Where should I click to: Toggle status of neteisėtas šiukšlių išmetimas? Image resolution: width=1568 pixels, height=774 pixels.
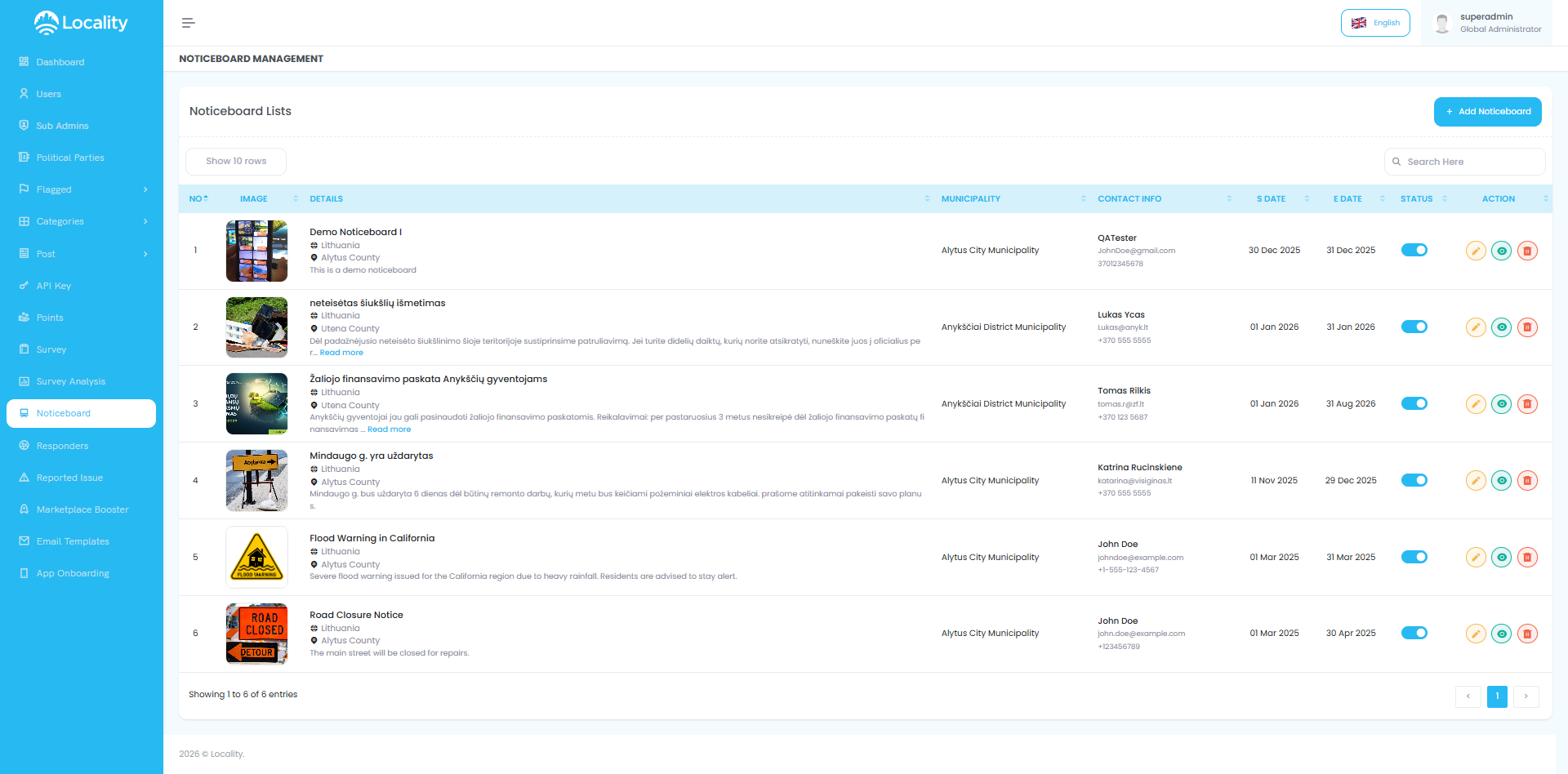tap(1414, 327)
